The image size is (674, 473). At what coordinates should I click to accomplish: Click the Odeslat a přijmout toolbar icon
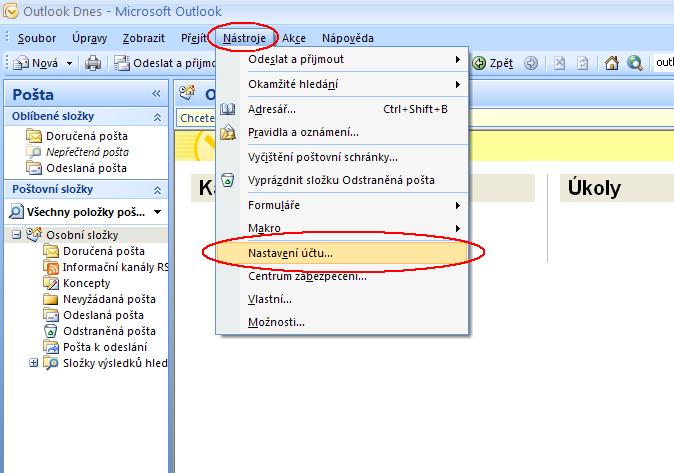[x=122, y=63]
